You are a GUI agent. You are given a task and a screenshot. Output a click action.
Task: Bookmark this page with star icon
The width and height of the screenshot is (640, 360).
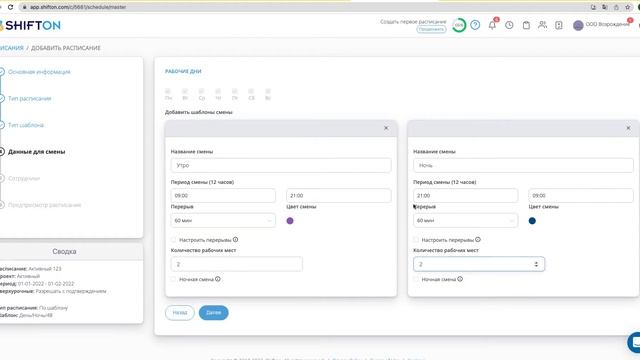tap(628, 7)
